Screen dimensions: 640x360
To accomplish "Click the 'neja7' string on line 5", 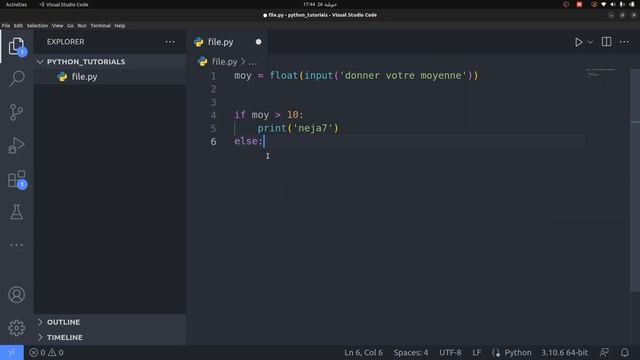I will tap(313, 128).
